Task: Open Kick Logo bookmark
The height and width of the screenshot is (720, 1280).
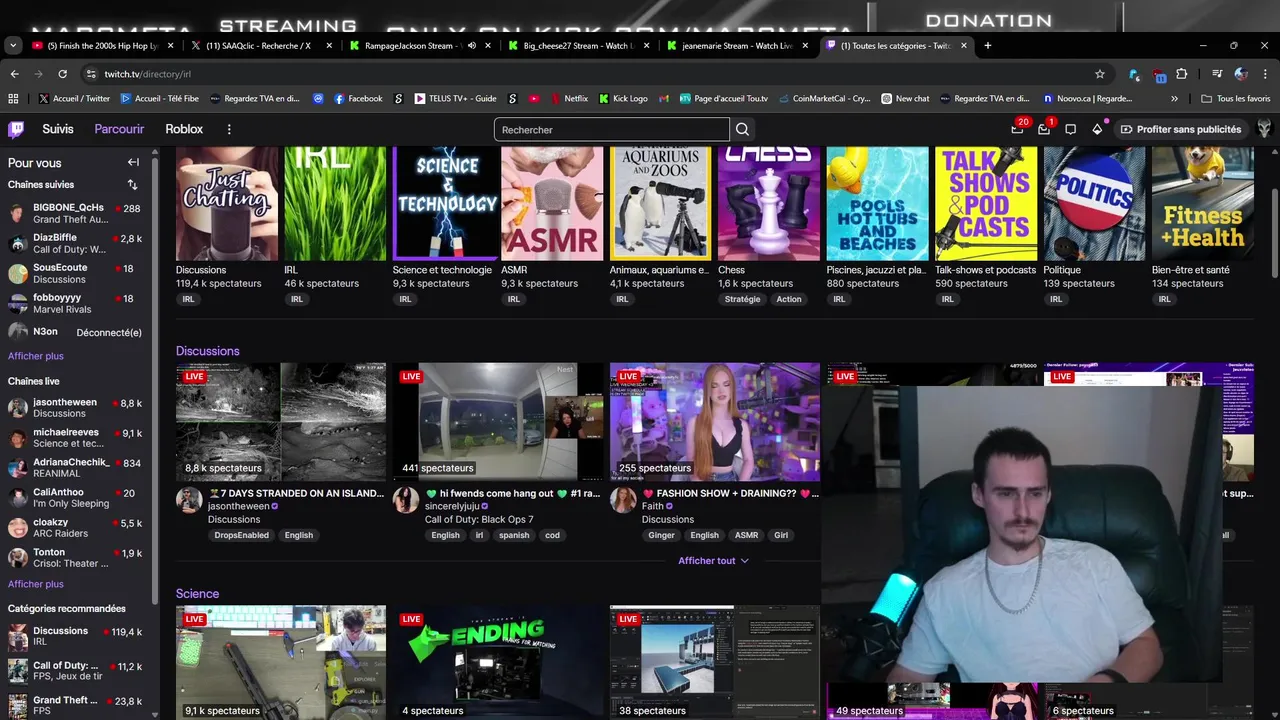Action: coord(623,98)
